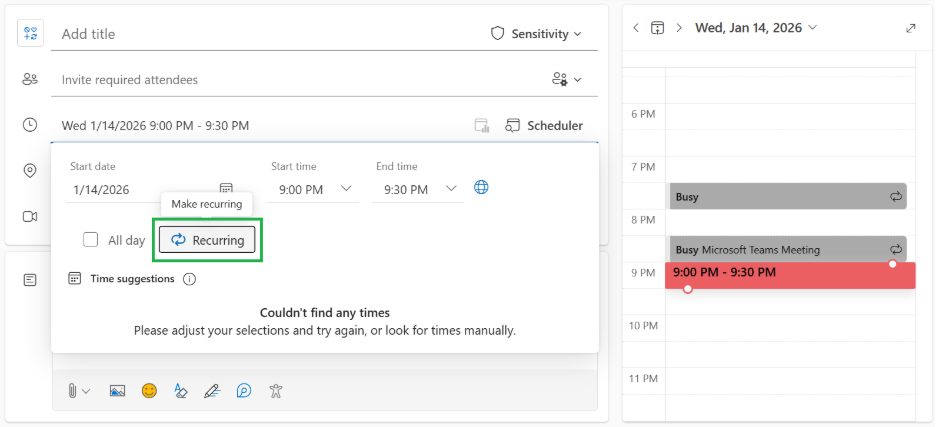Click the video camera meeting icon
Screen dimensions: 936x427
pos(30,216)
